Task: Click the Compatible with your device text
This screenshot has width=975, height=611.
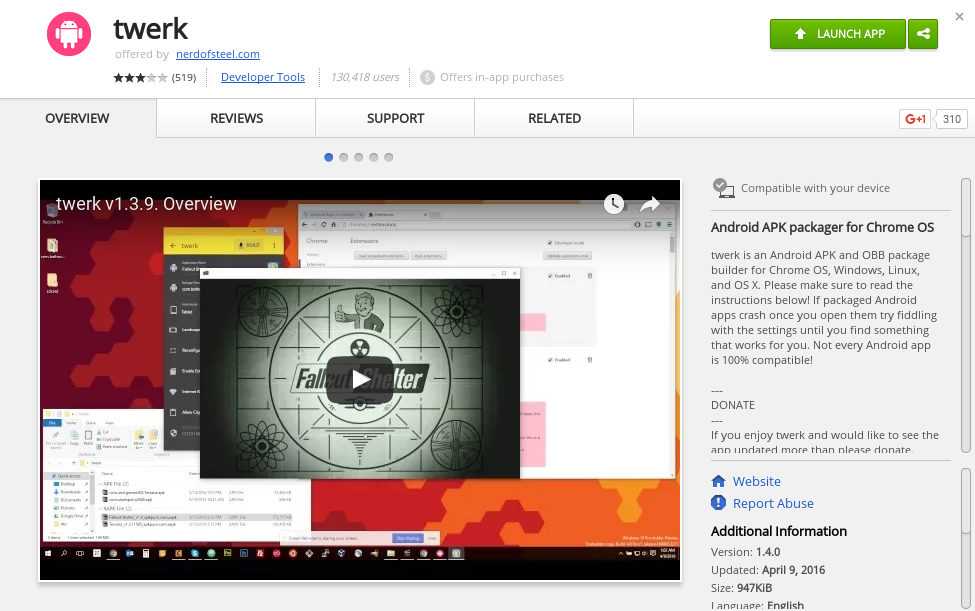Action: (815, 188)
